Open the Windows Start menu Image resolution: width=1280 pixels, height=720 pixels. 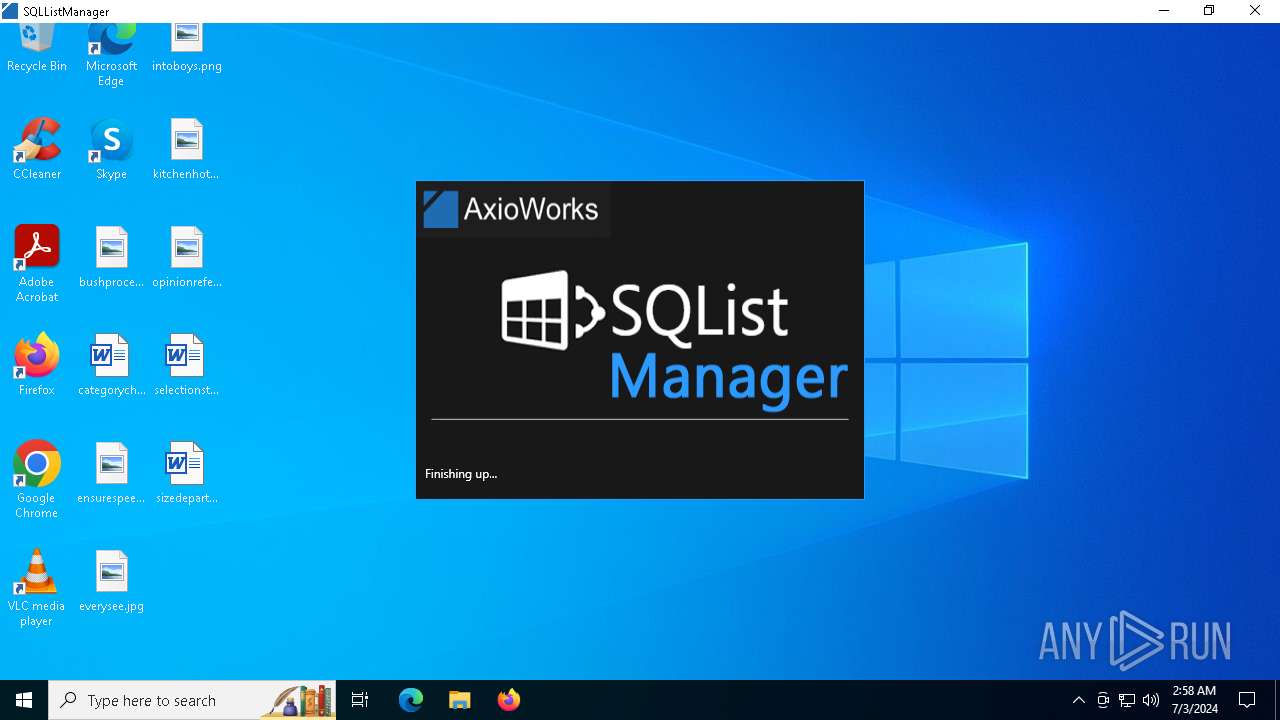pos(24,700)
